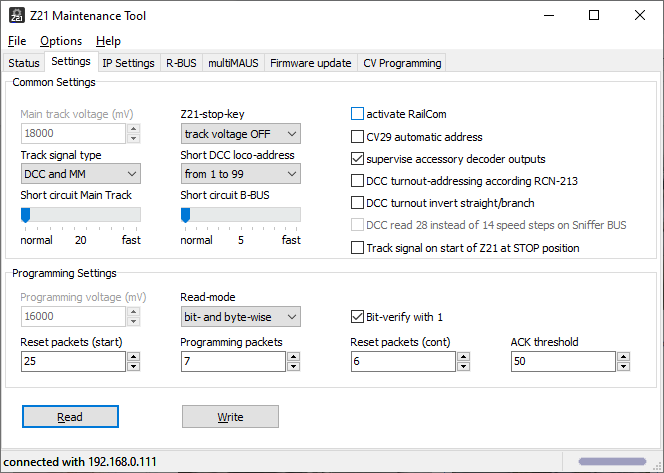The height and width of the screenshot is (473, 664).
Task: Open the CV Programming tab
Action: pos(402,63)
